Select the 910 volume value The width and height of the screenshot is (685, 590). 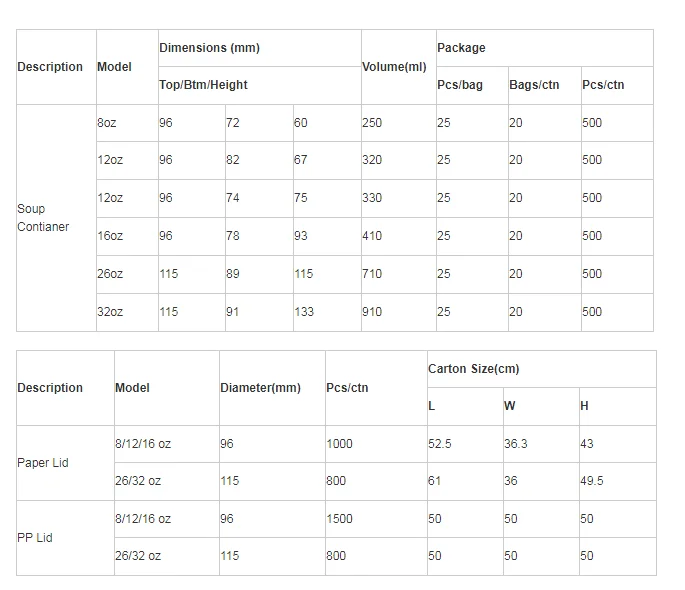[372, 312]
